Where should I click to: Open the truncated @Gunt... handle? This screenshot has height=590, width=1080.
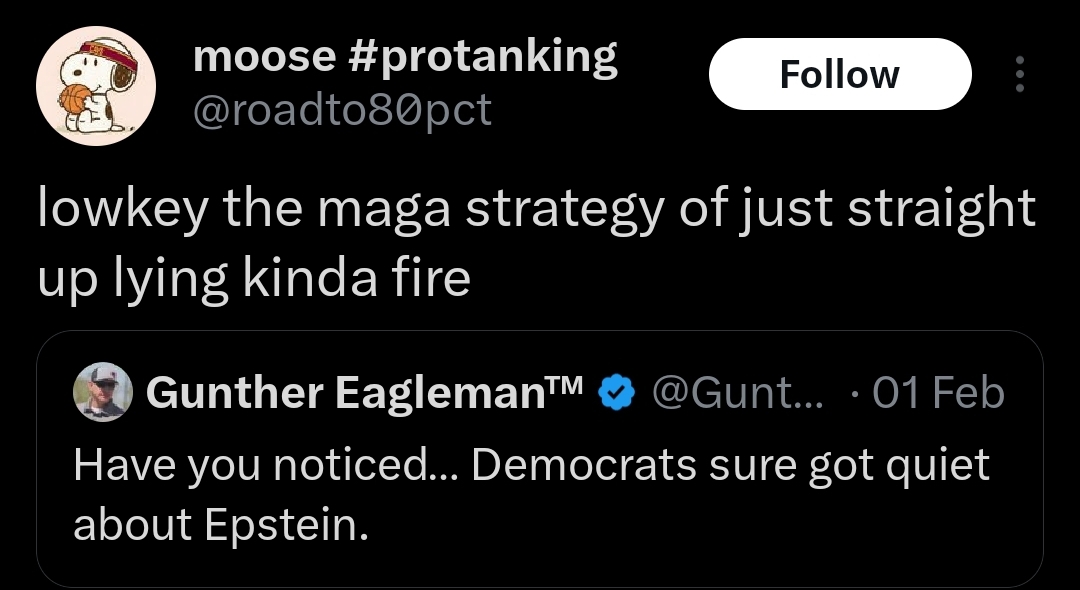[738, 393]
